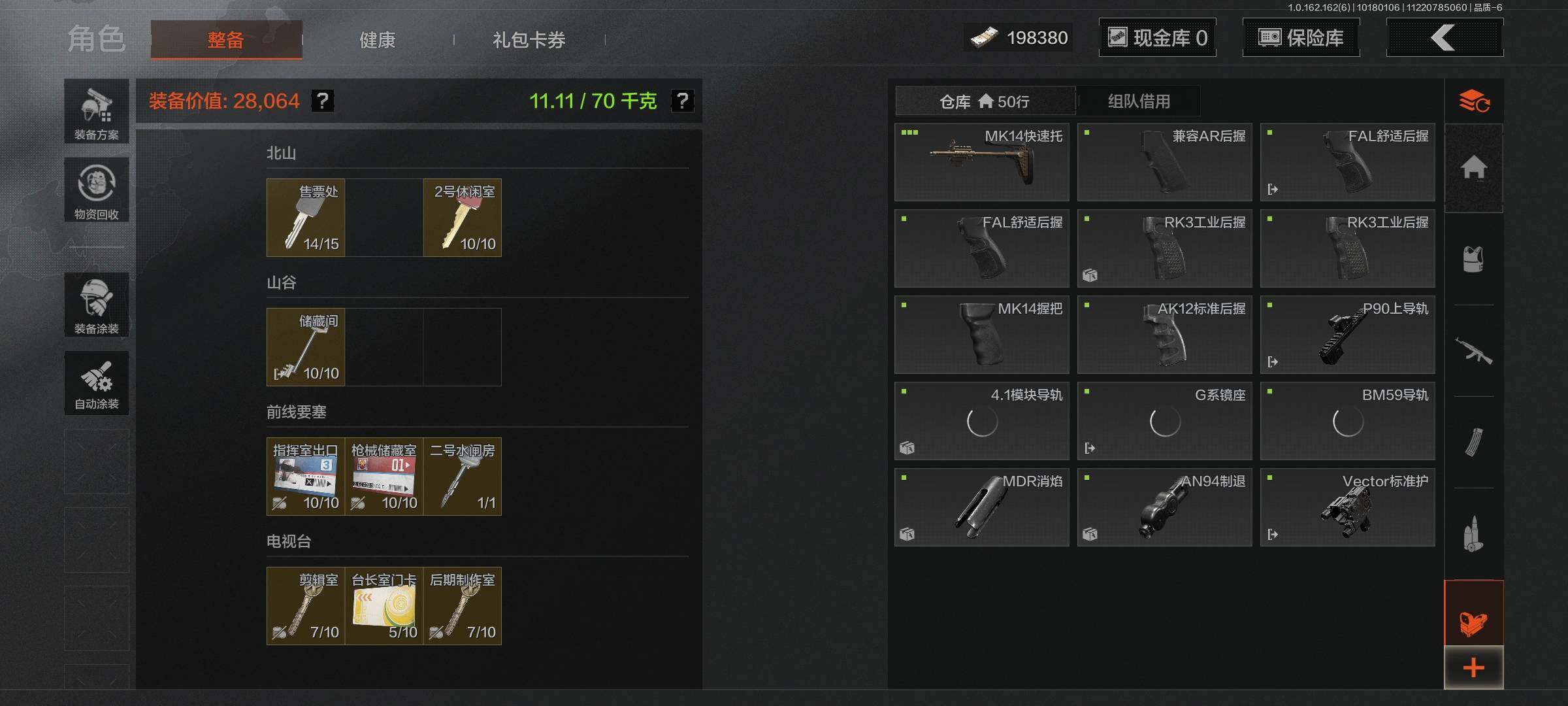Select the MK14快速托 stock in stash
Image resolution: width=1568 pixels, height=706 pixels.
coord(982,162)
